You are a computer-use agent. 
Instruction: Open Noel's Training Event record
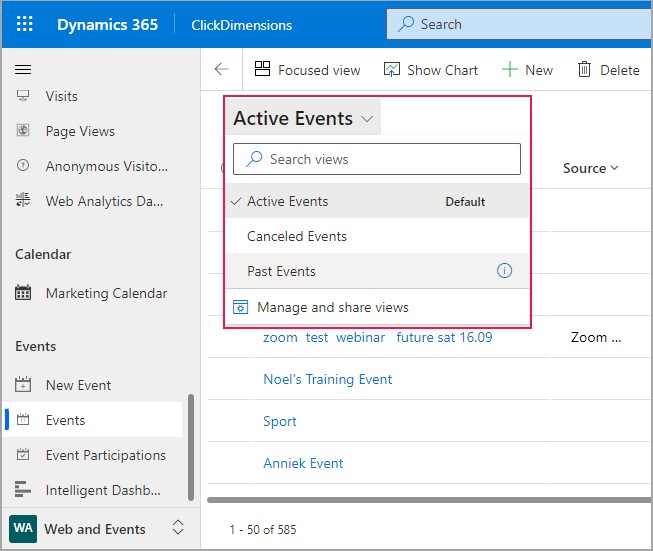(327, 379)
